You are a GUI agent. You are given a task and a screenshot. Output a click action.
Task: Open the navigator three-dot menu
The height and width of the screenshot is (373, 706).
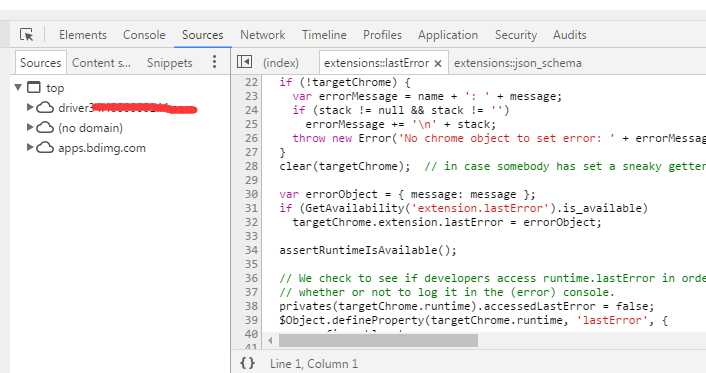(214, 62)
